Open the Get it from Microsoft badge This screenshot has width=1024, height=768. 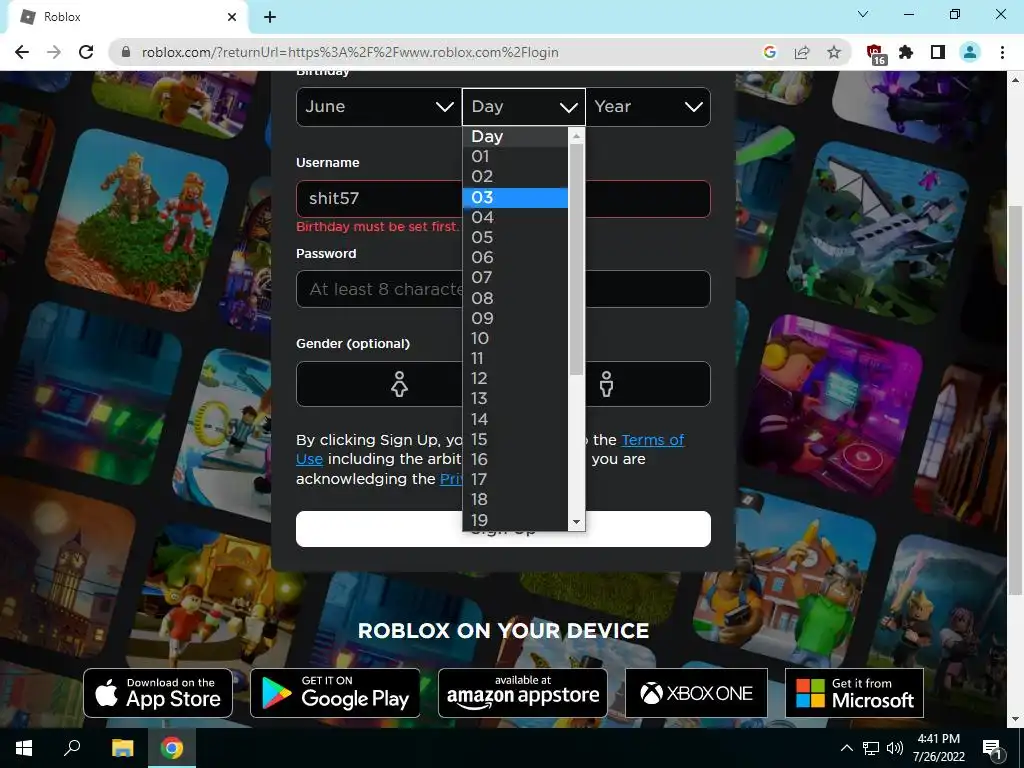854,693
